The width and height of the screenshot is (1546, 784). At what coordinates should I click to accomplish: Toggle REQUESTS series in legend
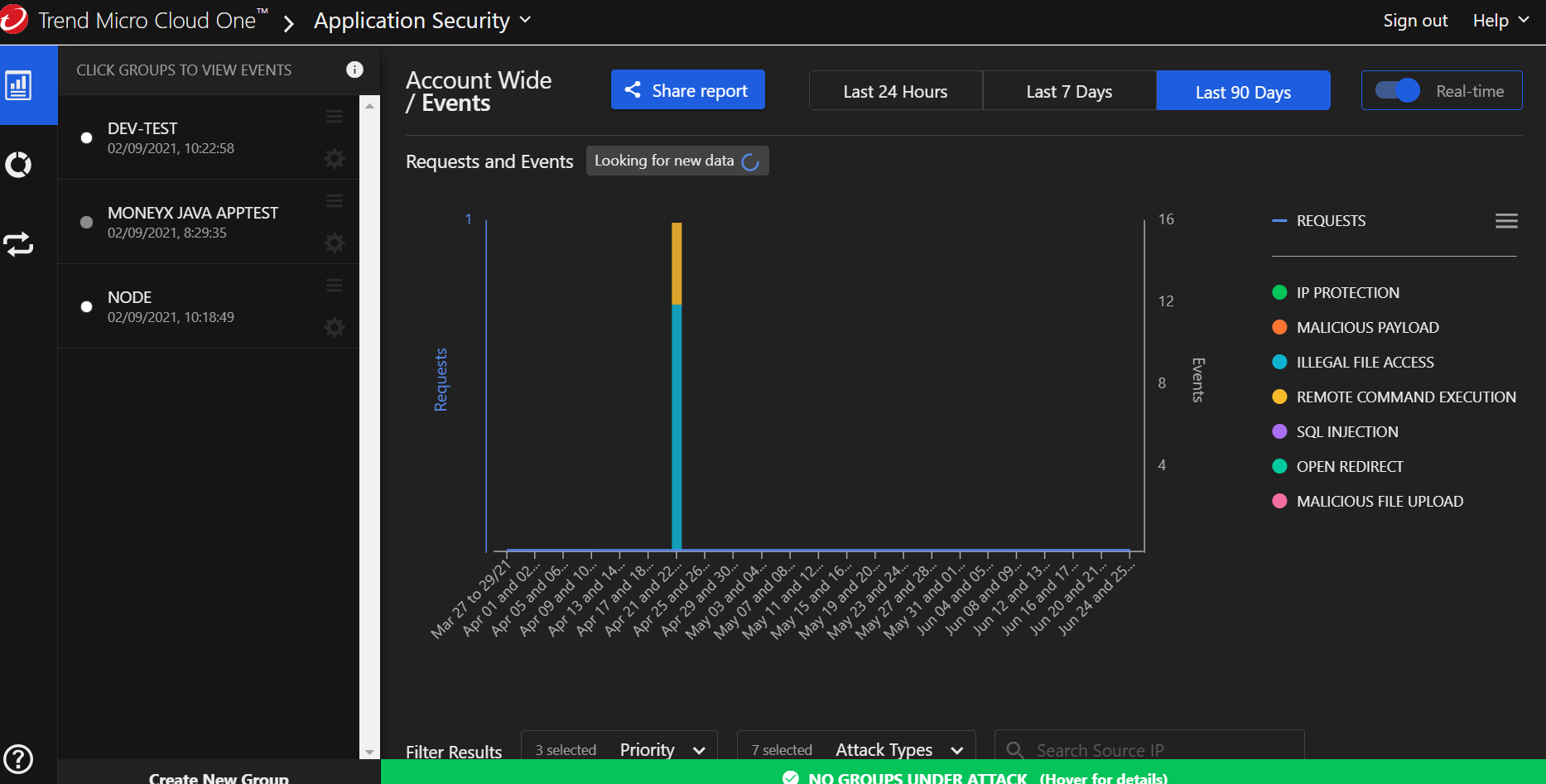pos(1319,221)
